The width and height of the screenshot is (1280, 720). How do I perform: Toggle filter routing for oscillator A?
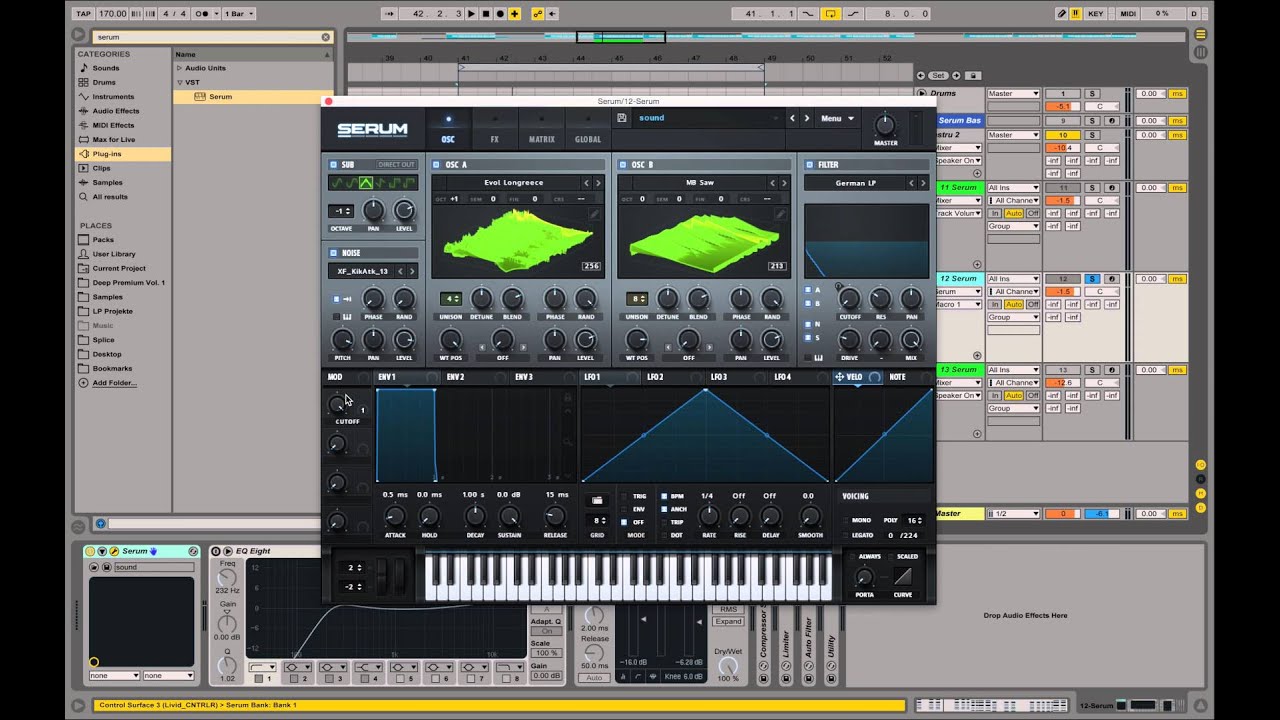click(808, 290)
